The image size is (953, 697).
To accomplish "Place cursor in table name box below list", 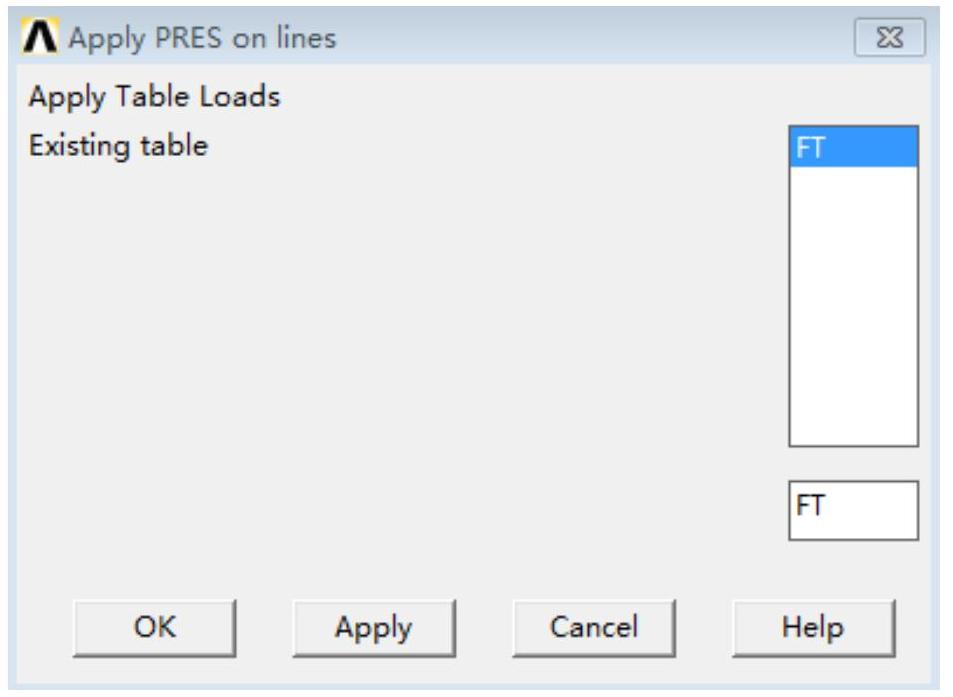I will pyautogui.click(x=852, y=510).
